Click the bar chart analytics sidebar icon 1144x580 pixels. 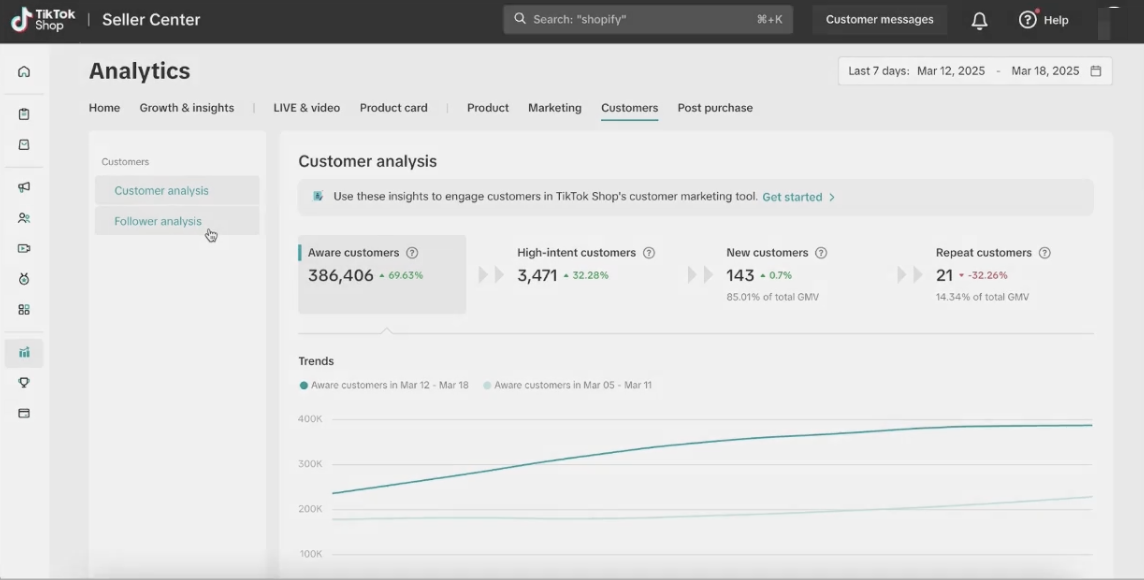coord(24,352)
